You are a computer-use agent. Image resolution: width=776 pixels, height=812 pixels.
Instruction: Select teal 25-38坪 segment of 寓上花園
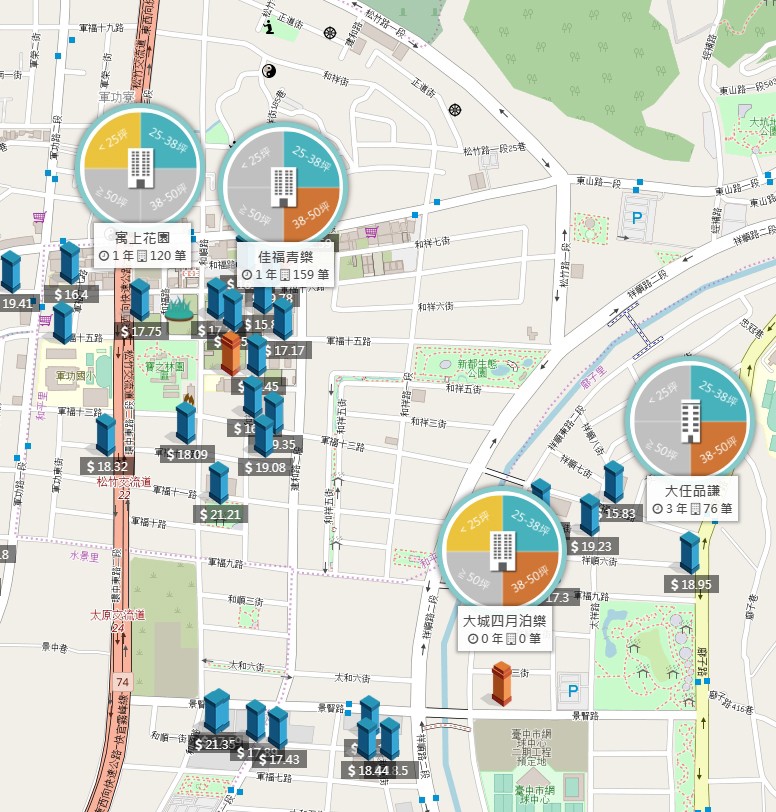pos(168,140)
